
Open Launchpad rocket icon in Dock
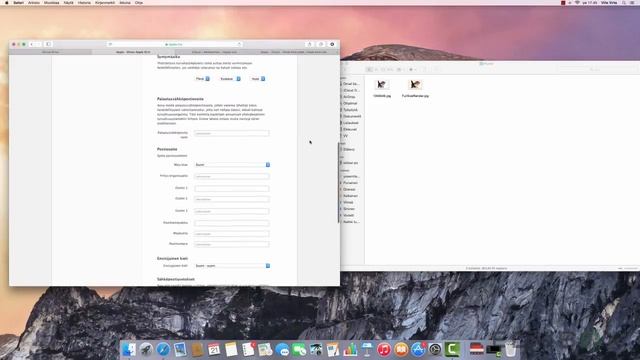[x=146, y=350]
